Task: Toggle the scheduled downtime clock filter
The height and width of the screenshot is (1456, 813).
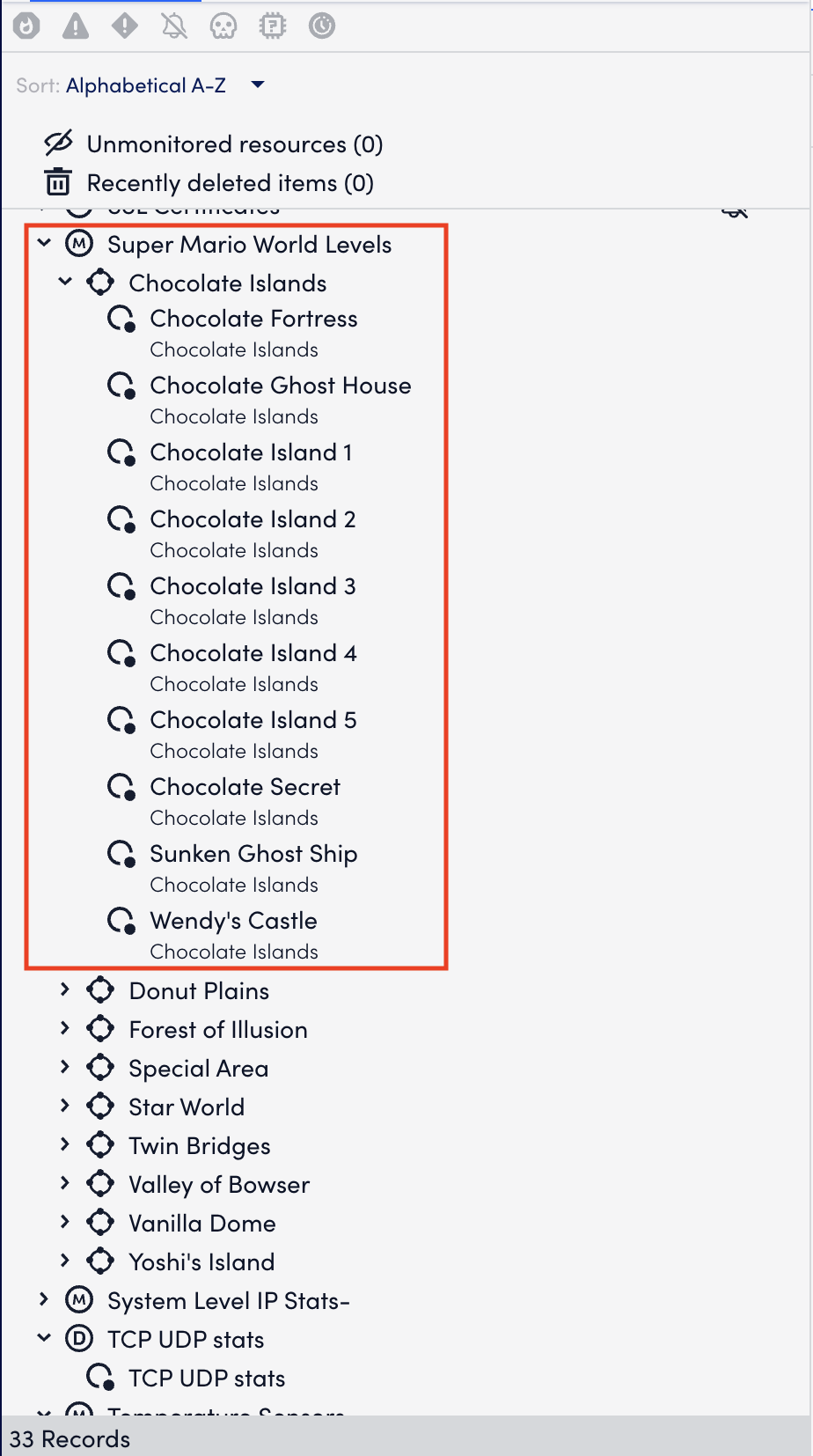Action: (x=322, y=26)
